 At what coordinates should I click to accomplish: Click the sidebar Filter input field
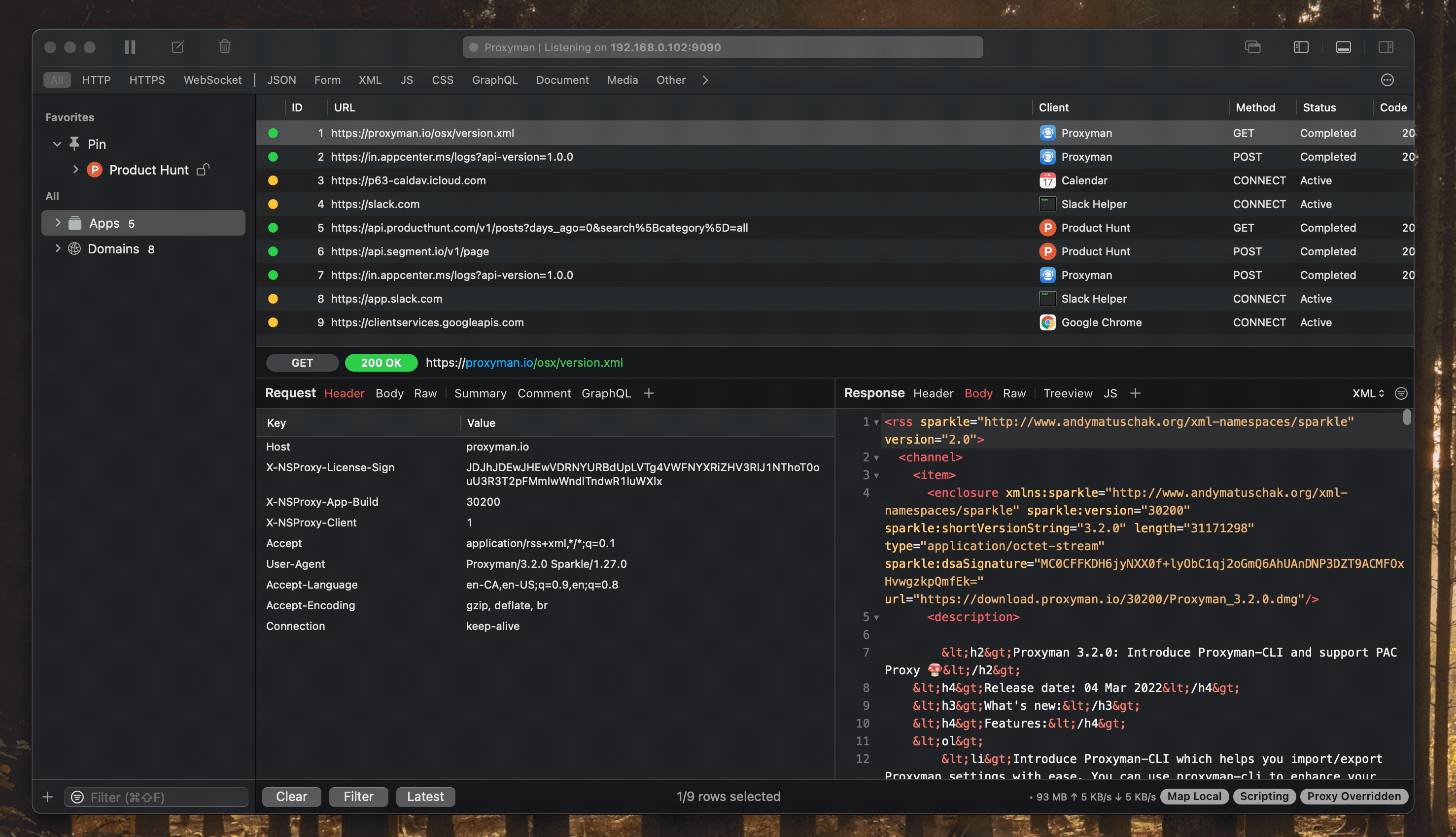164,797
